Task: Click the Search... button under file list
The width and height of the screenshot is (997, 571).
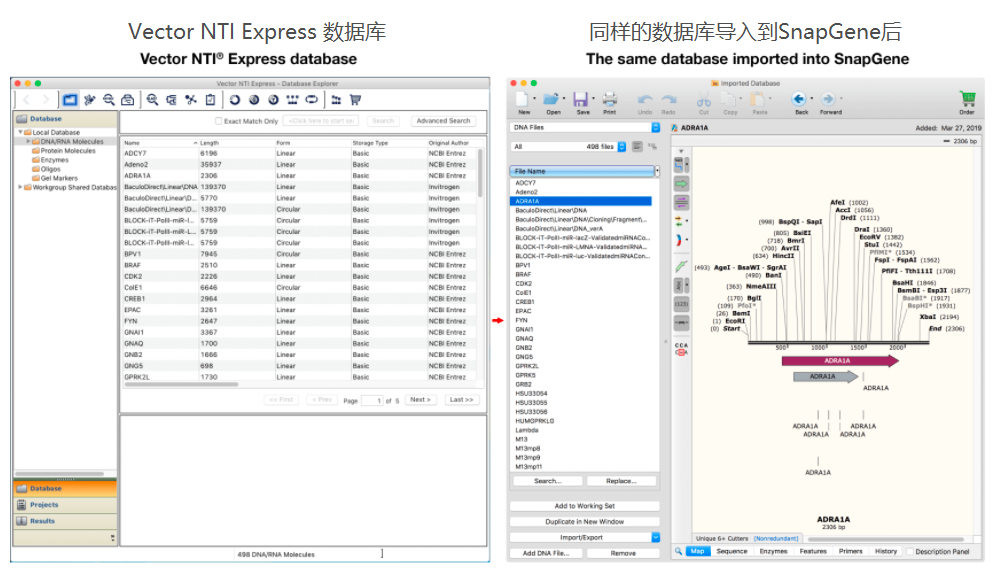Action: coord(547,481)
